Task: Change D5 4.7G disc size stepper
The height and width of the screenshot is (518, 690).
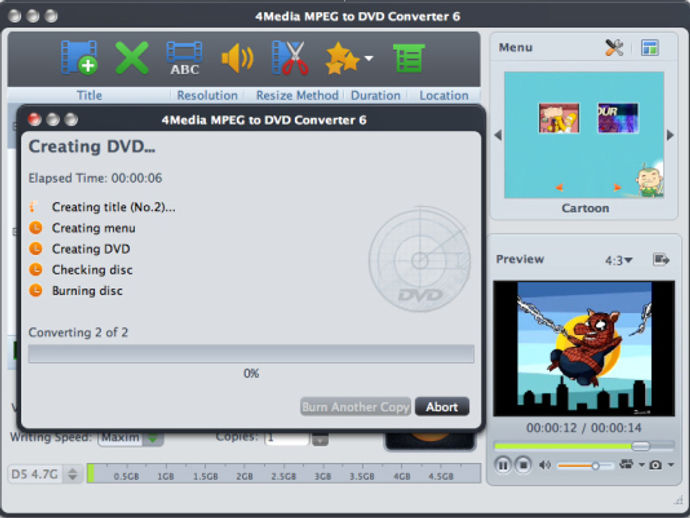Action: 73,474
